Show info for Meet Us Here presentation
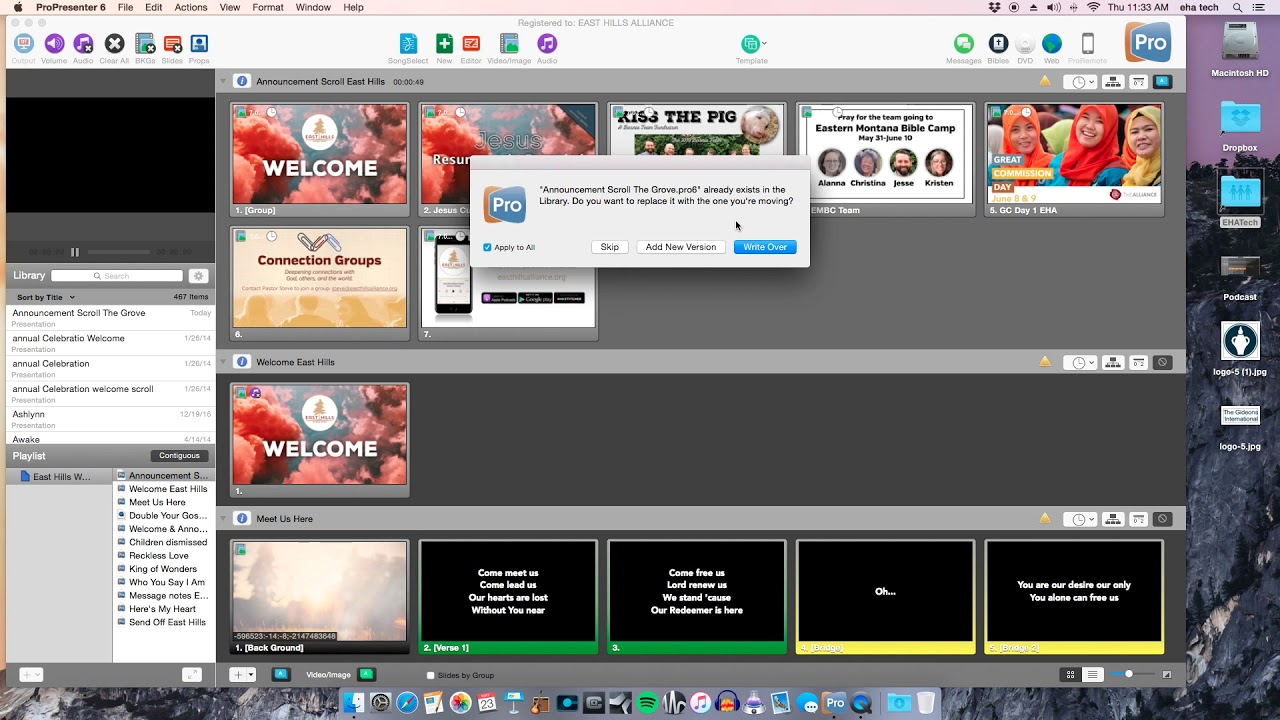Screen dimensions: 1280x720 coord(241,519)
